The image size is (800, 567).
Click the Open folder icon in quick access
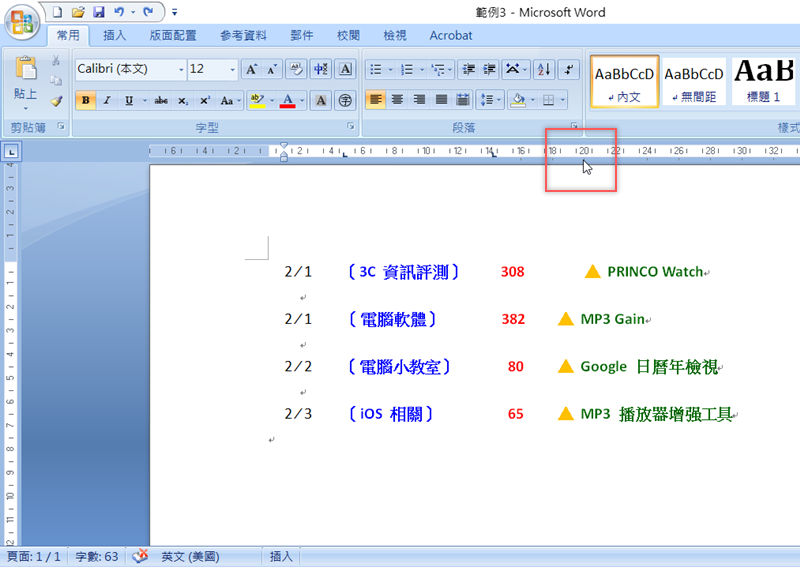pos(78,12)
